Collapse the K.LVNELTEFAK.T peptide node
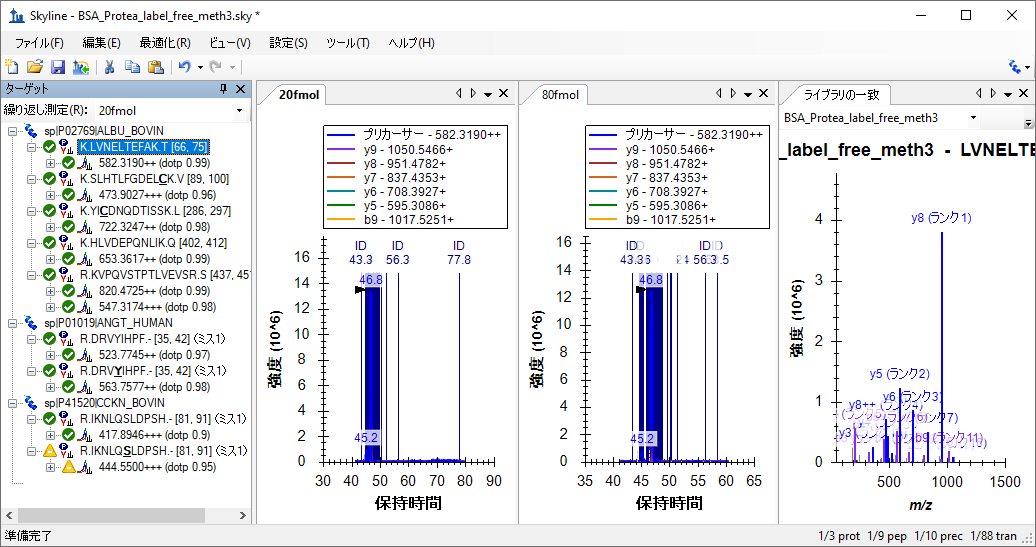 (31, 147)
